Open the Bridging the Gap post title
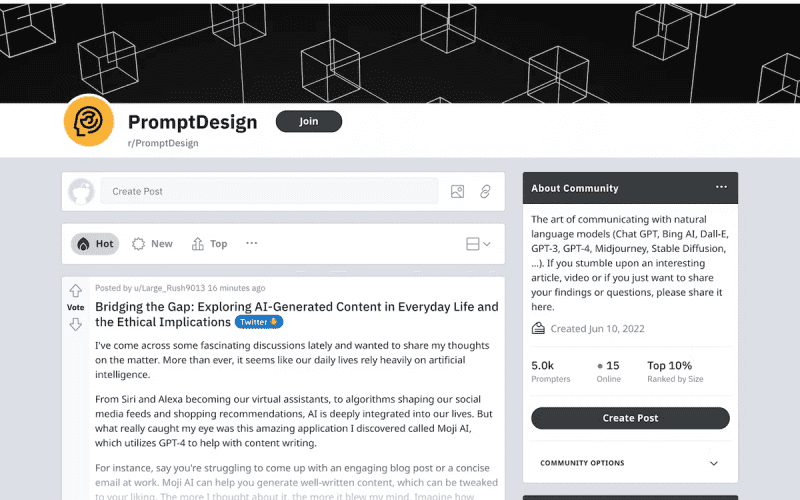 pyautogui.click(x=296, y=314)
